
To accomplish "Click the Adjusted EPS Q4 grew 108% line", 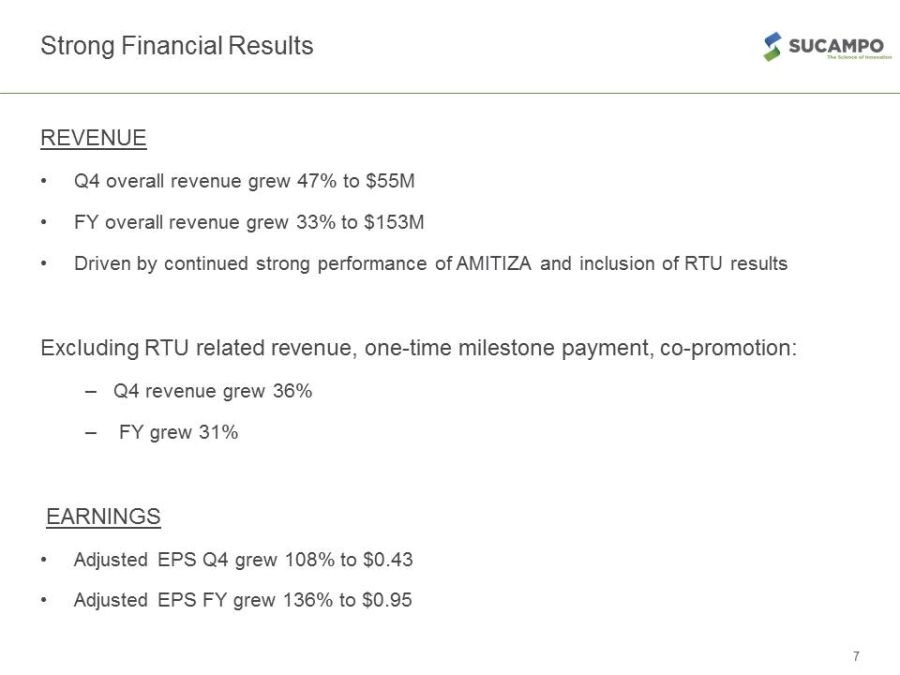I will 243,559.
